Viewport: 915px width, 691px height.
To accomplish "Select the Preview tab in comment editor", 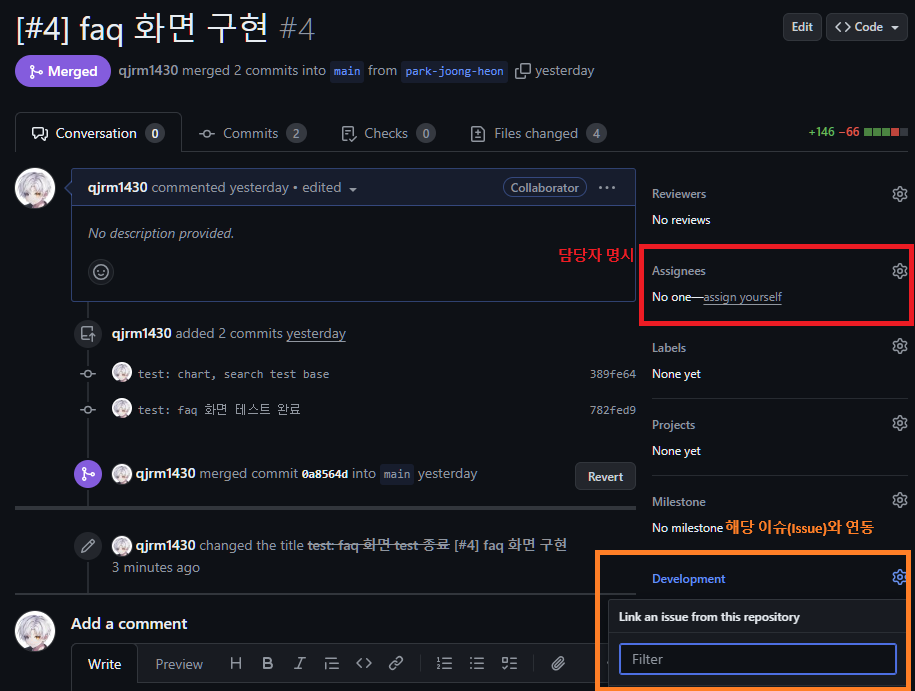I will point(179,664).
